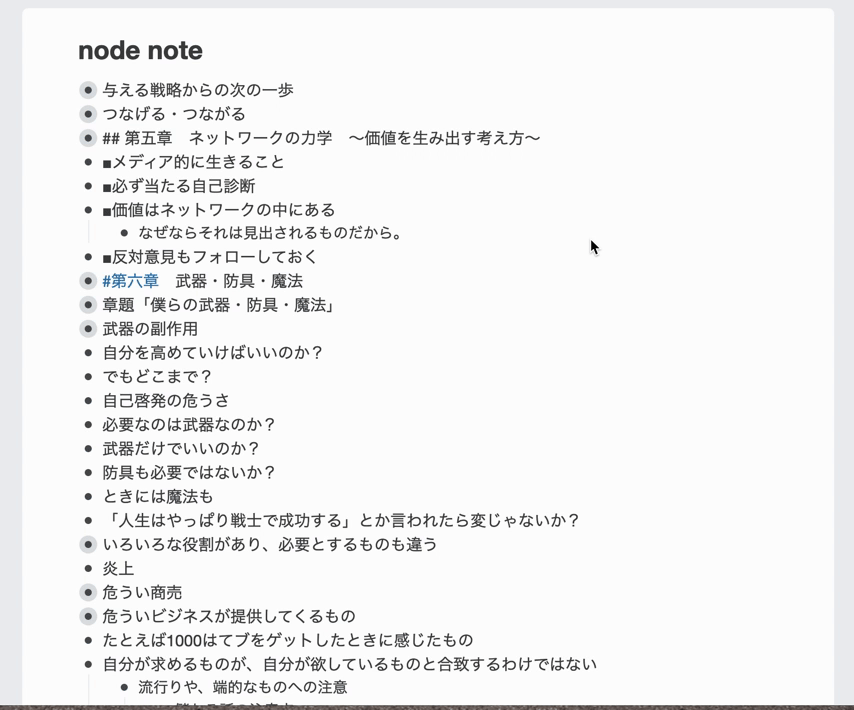Click bullet of 自分が求めるものが、自分が欲している item
Viewport: 854px width, 710px height.
click(x=88, y=664)
